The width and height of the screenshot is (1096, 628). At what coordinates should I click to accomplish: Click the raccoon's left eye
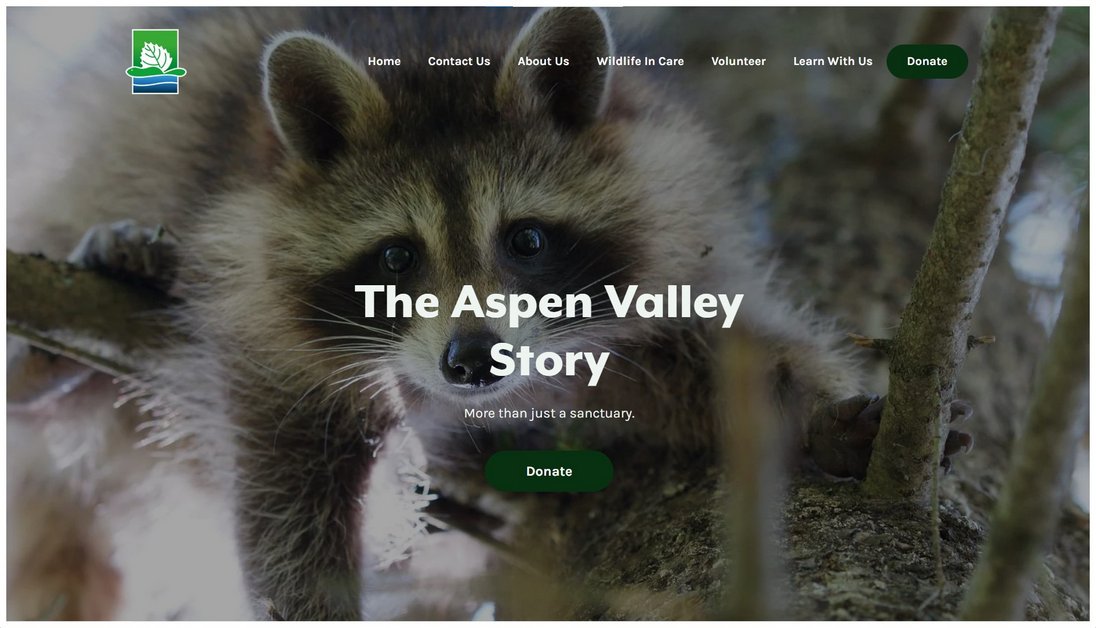pyautogui.click(x=398, y=258)
